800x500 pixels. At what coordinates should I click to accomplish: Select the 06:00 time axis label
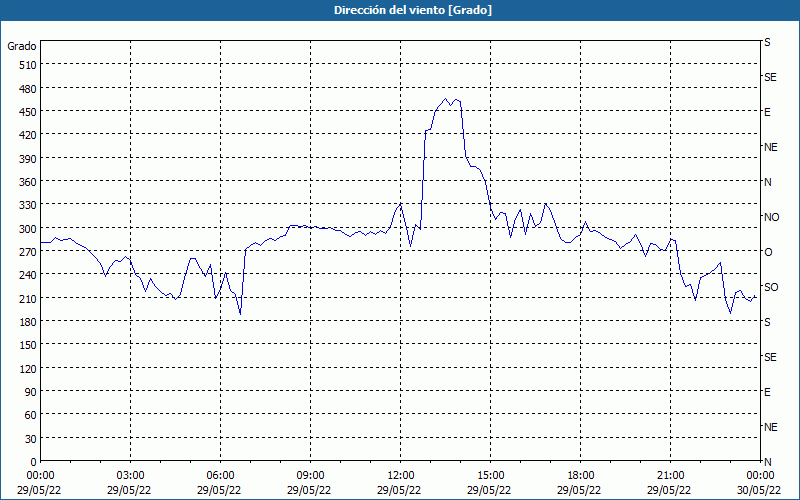tap(220, 476)
